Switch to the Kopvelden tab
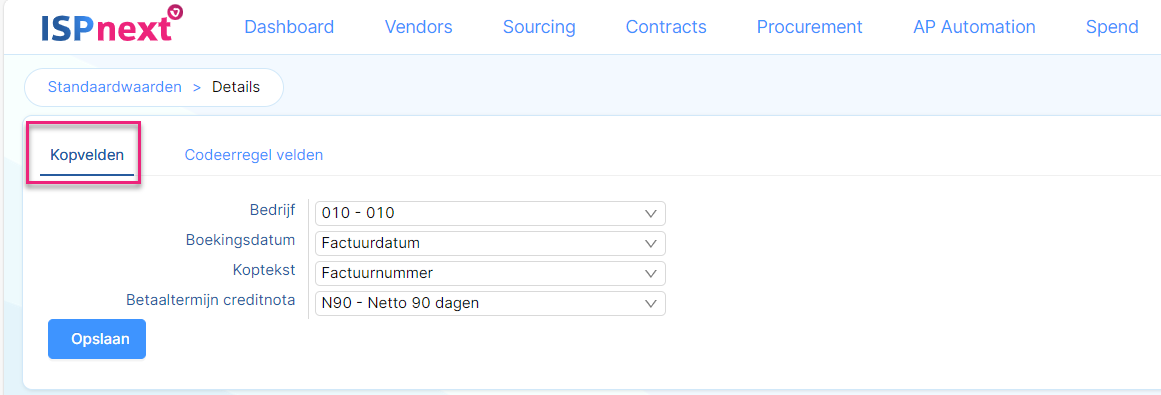1161x395 pixels. click(87, 156)
